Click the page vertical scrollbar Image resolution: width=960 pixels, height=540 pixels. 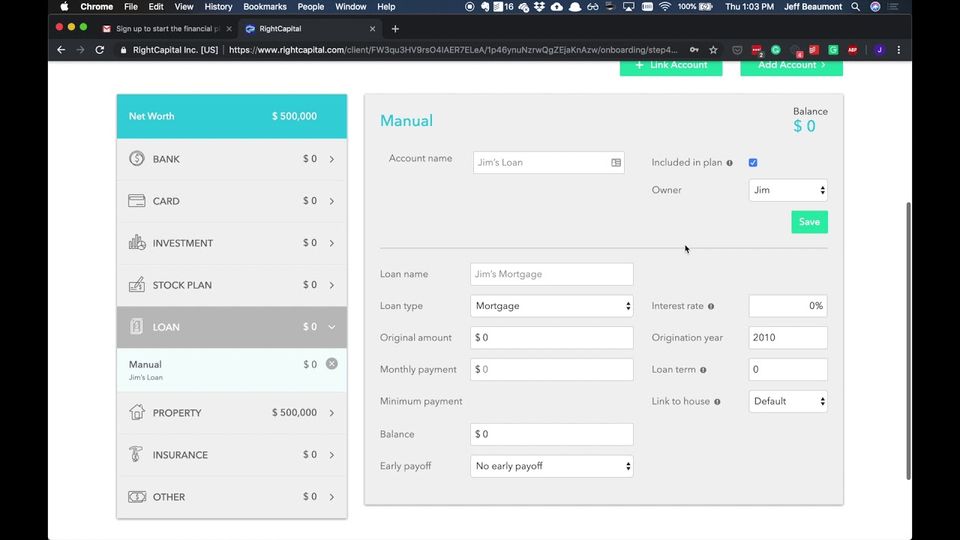(x=909, y=341)
